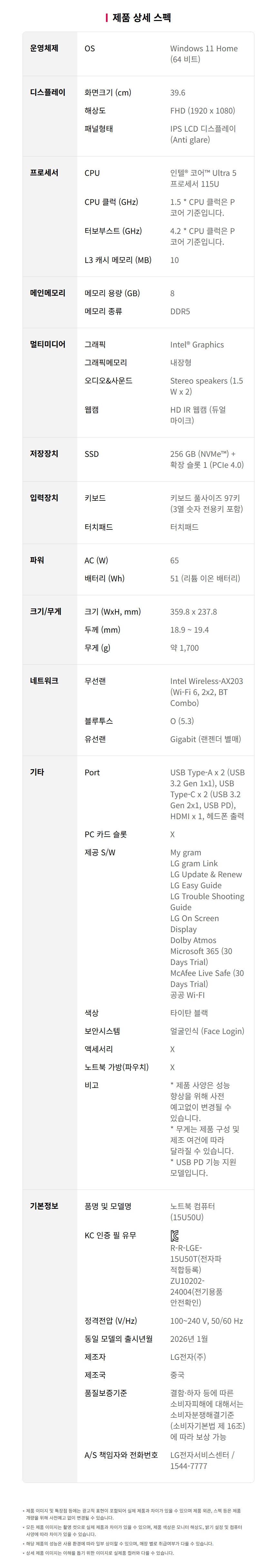Select the 운영체제 category label
The height and width of the screenshot is (1568, 277).
click(x=44, y=48)
